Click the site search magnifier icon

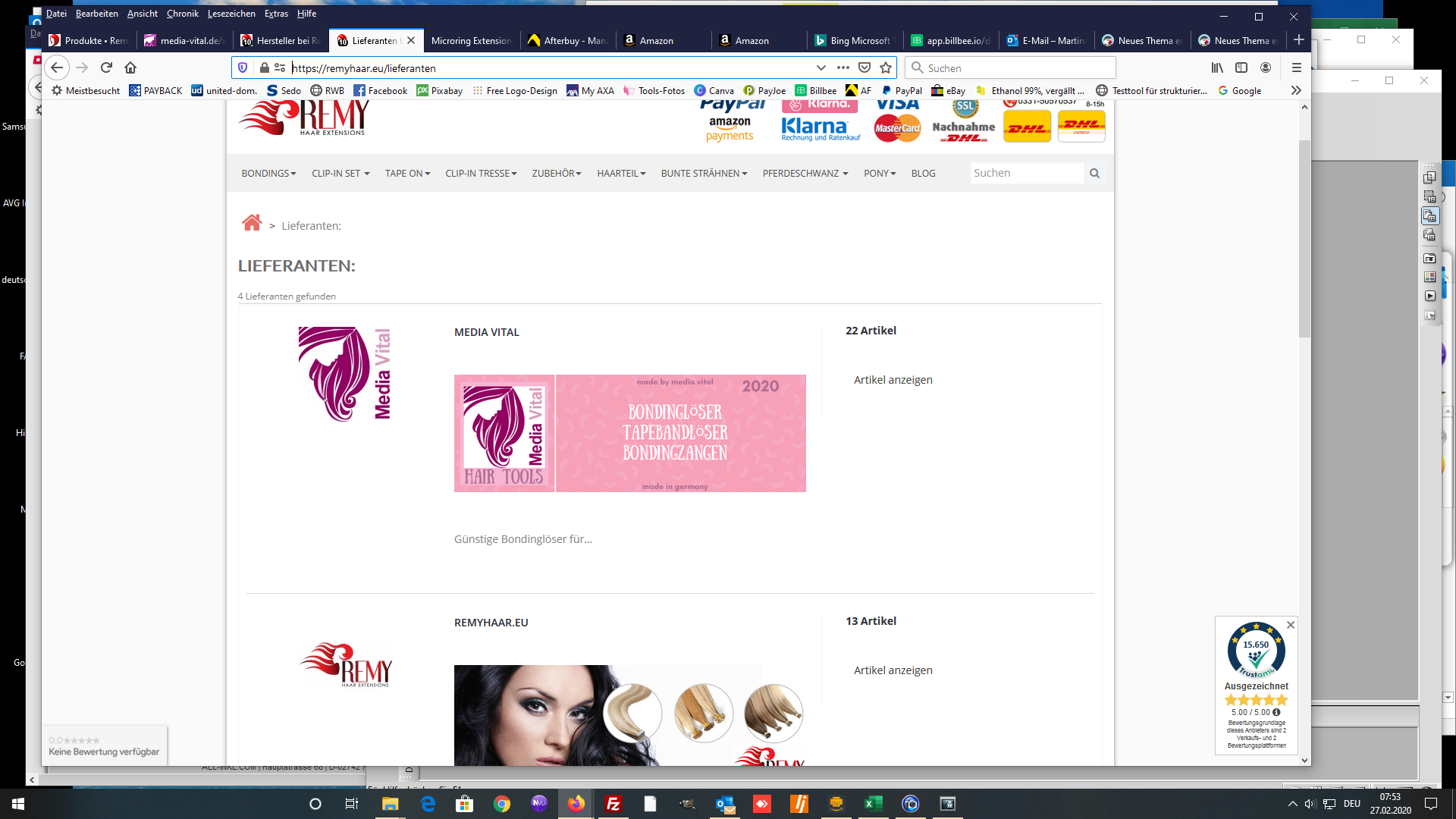coord(1094,173)
